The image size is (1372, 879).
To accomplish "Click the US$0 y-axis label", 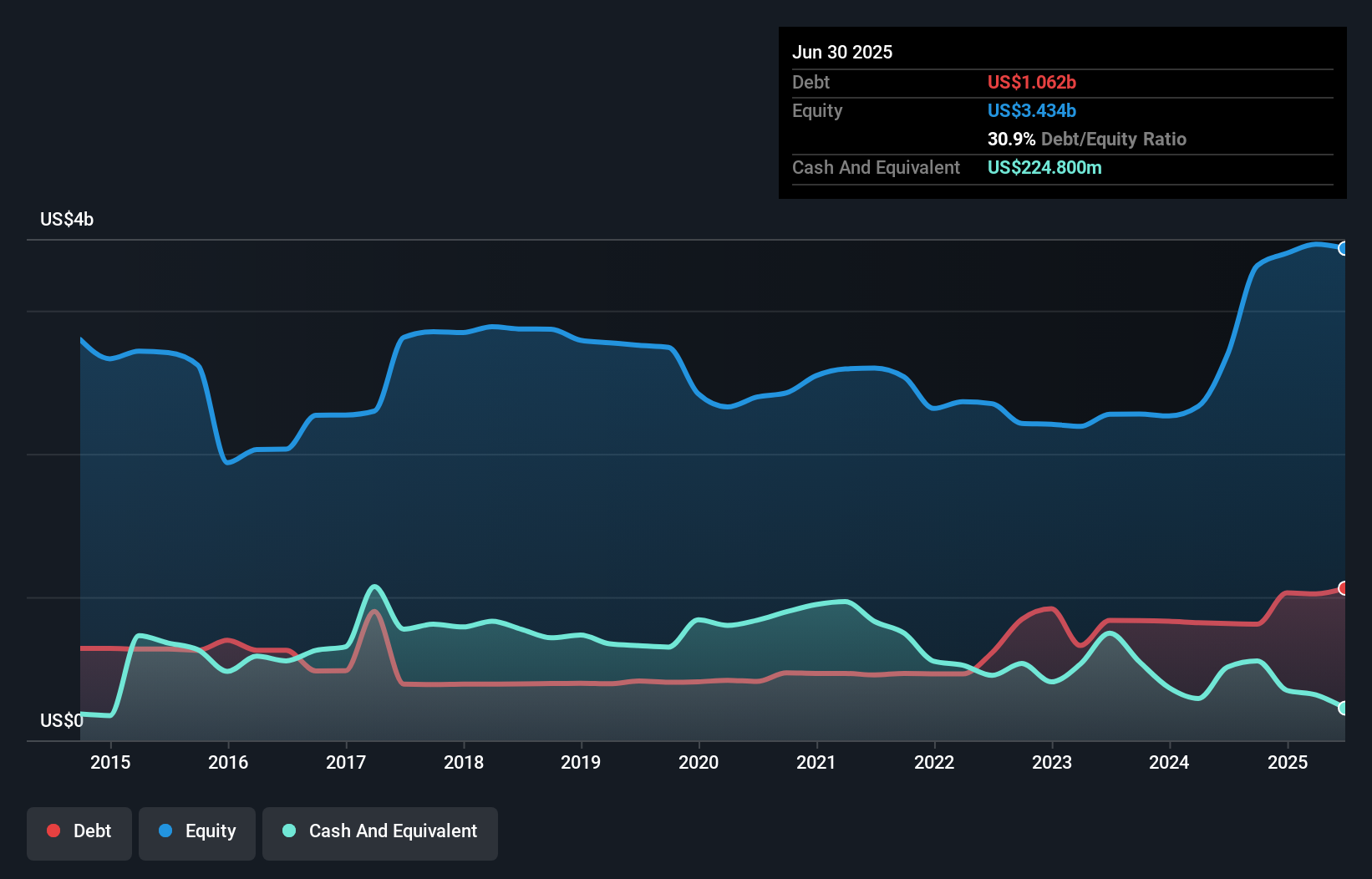I will tap(62, 720).
